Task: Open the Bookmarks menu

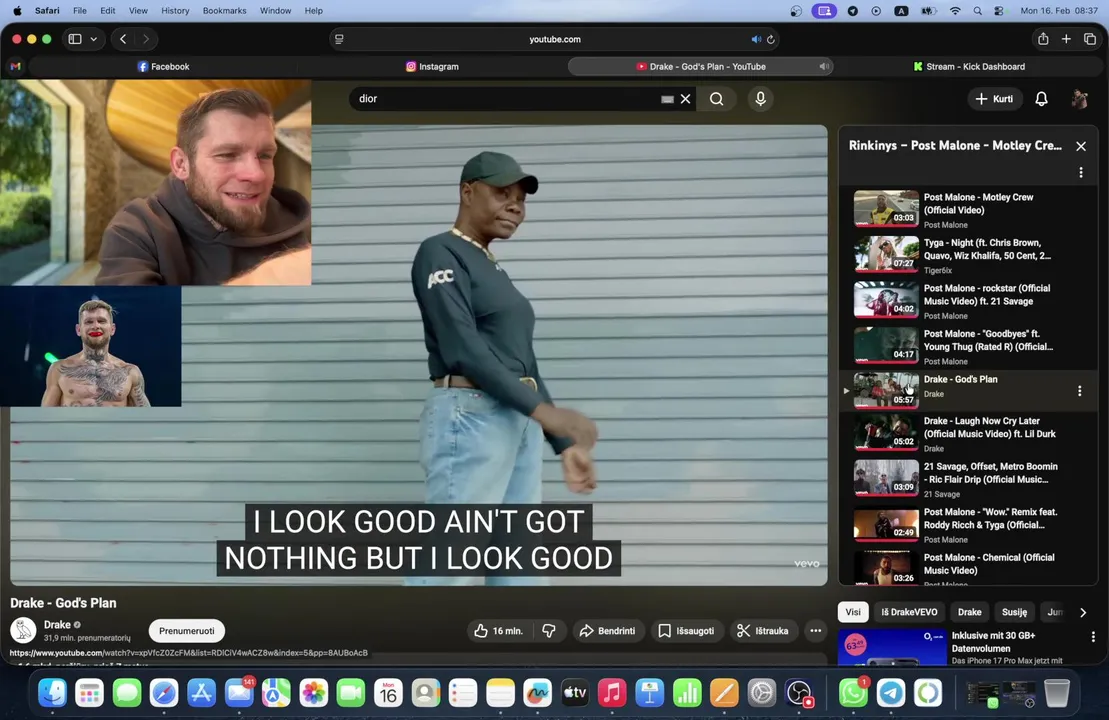Action: (x=224, y=11)
